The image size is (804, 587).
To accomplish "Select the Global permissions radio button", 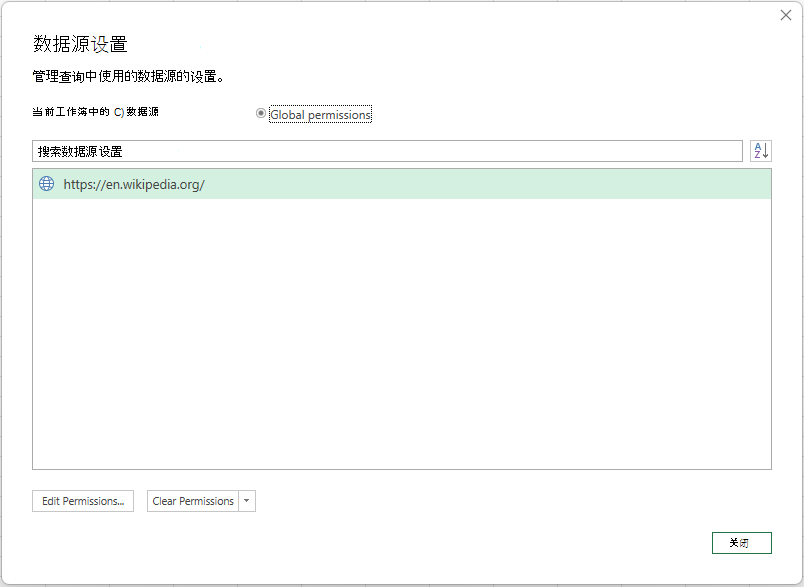I will coord(260,113).
